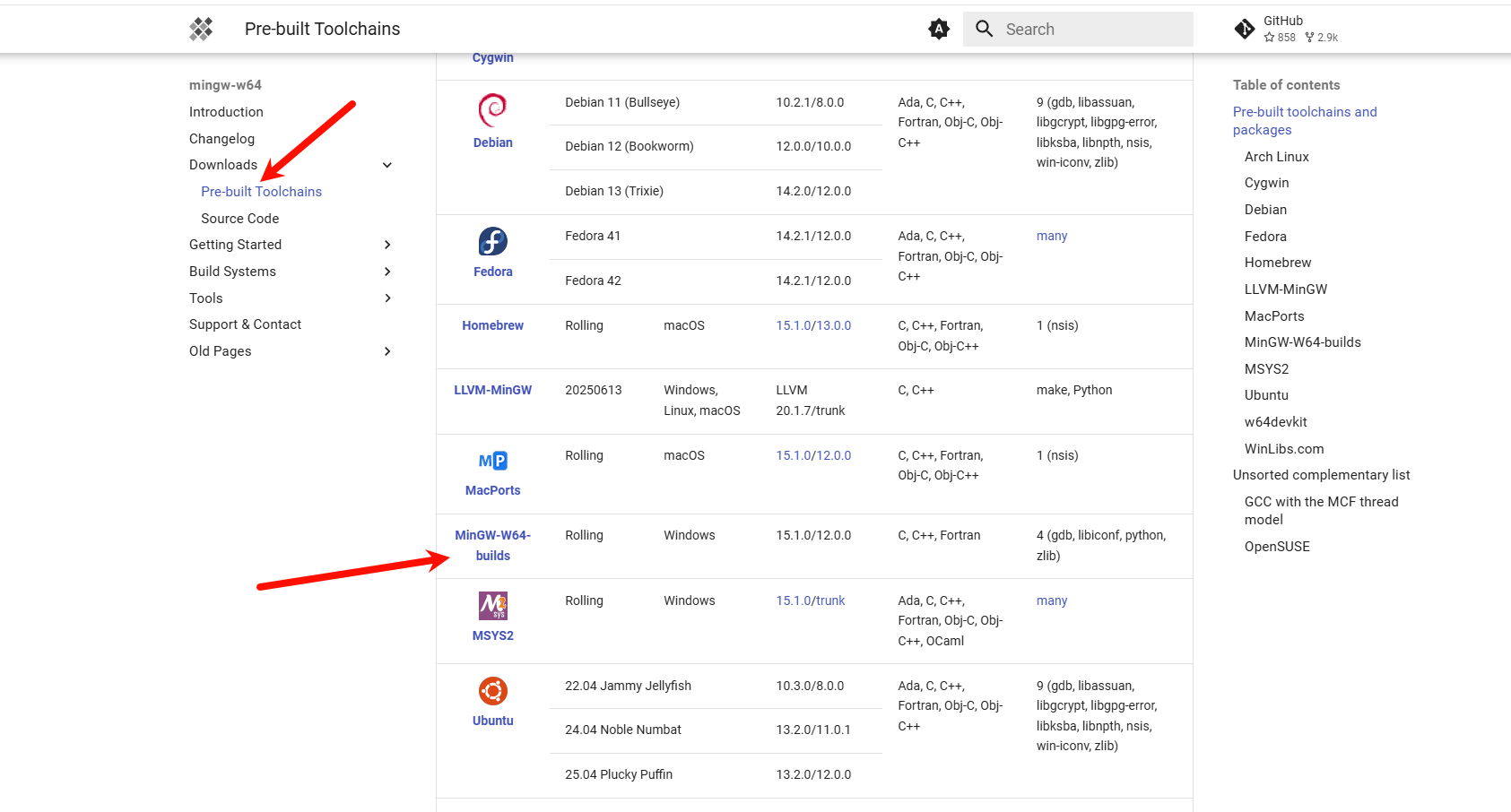Focus the Search input field
The image size is (1511, 812).
1078,29
